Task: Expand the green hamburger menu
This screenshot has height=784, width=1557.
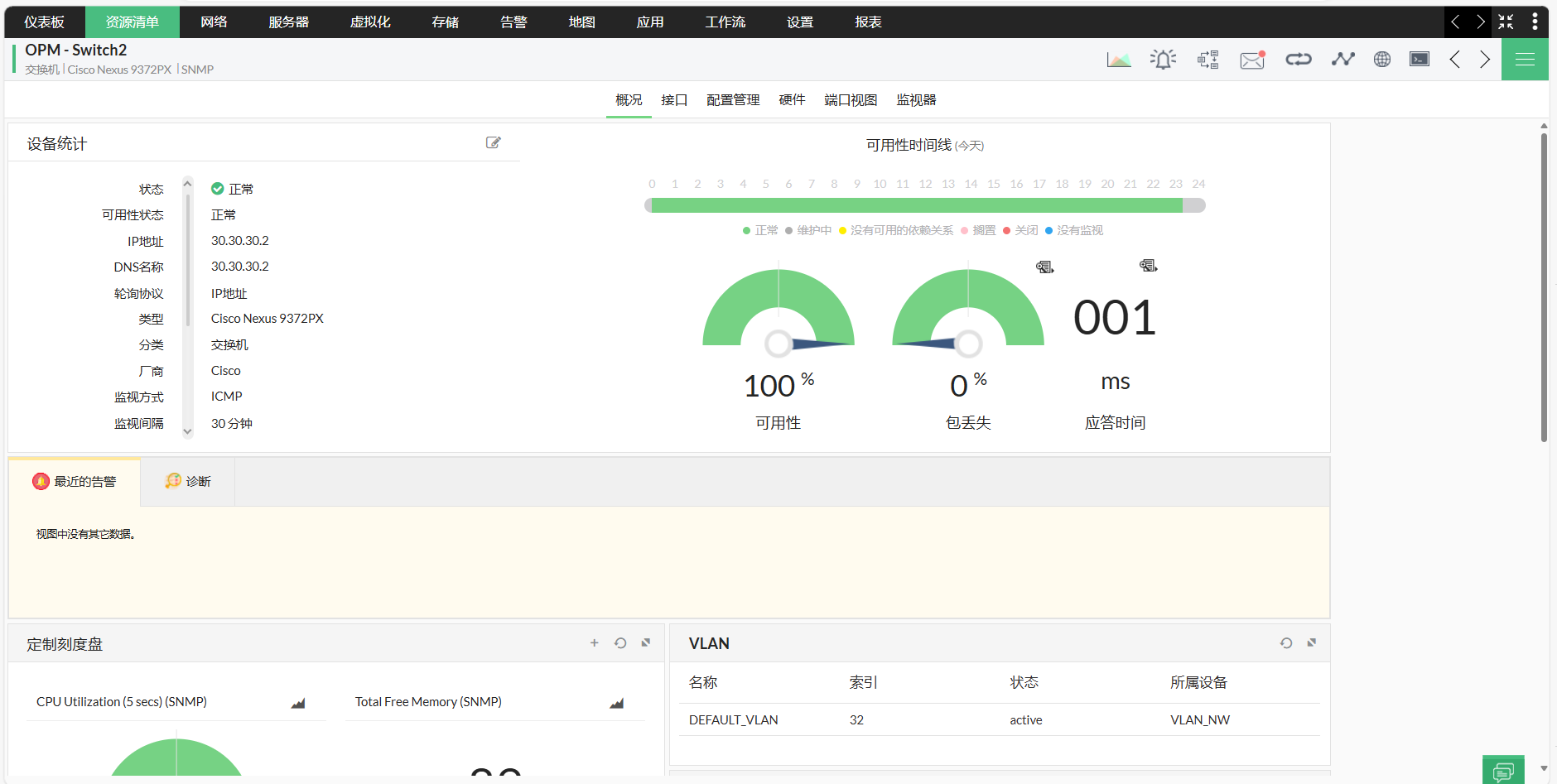Action: [x=1525, y=60]
